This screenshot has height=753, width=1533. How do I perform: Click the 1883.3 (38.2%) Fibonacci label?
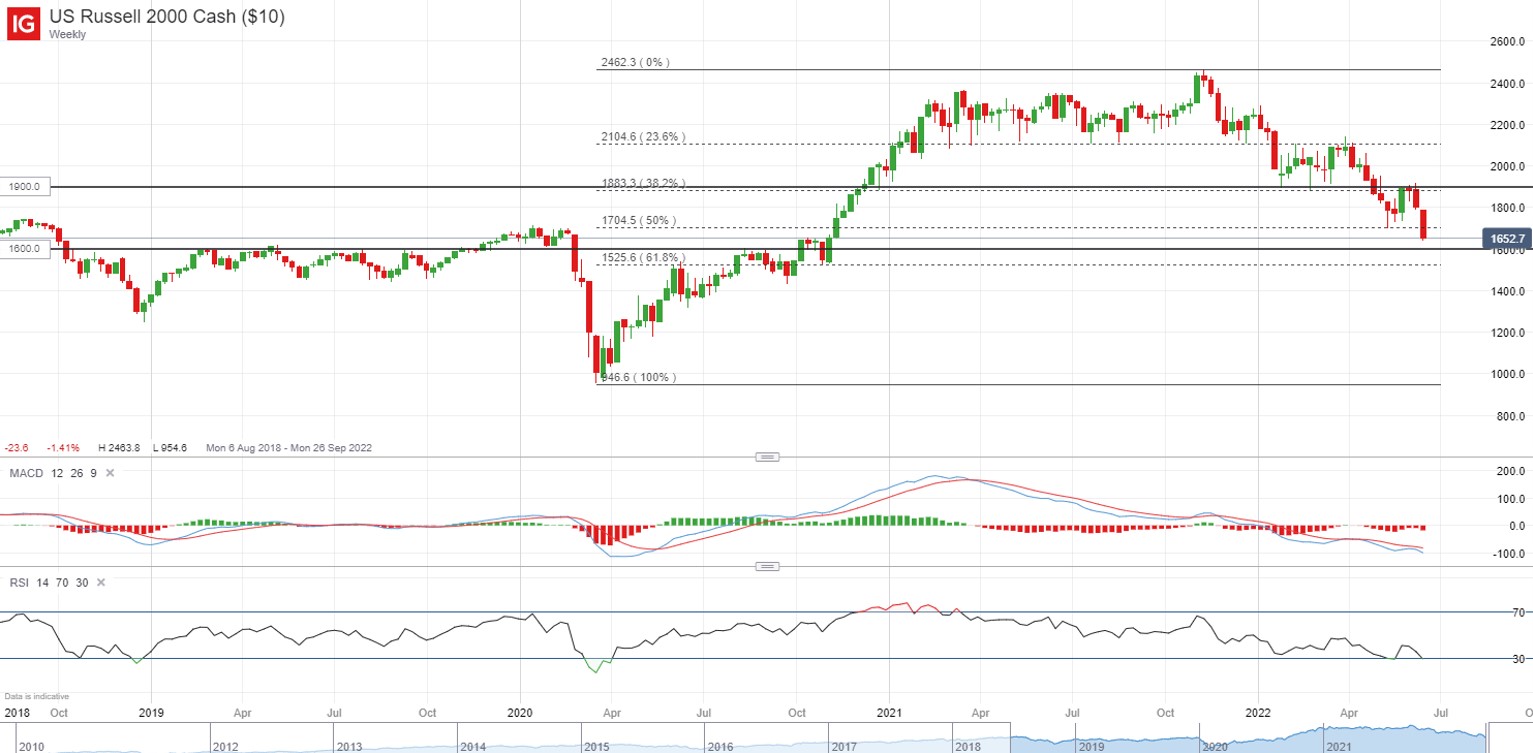point(643,183)
